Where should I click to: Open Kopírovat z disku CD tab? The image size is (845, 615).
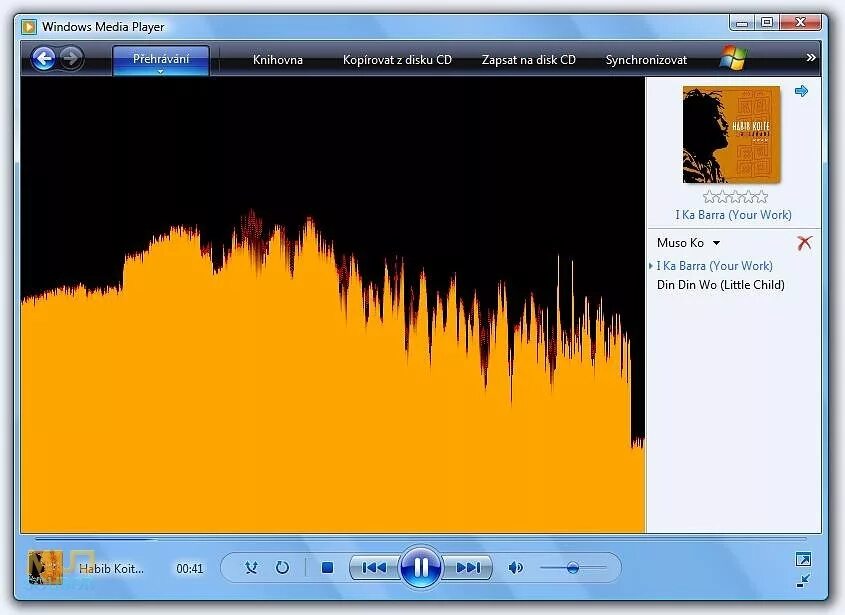[397, 60]
